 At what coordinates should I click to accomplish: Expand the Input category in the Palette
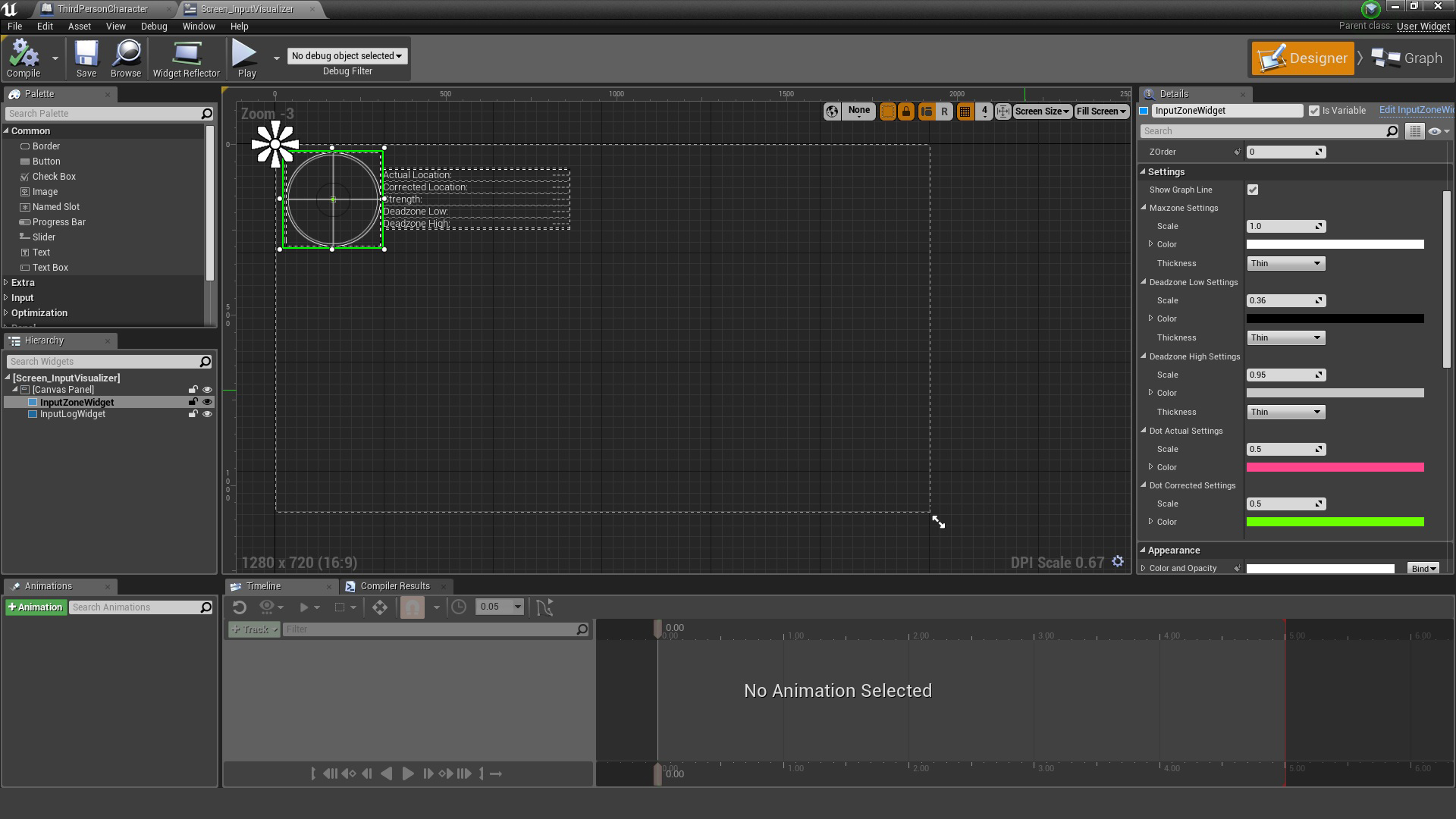coord(22,297)
